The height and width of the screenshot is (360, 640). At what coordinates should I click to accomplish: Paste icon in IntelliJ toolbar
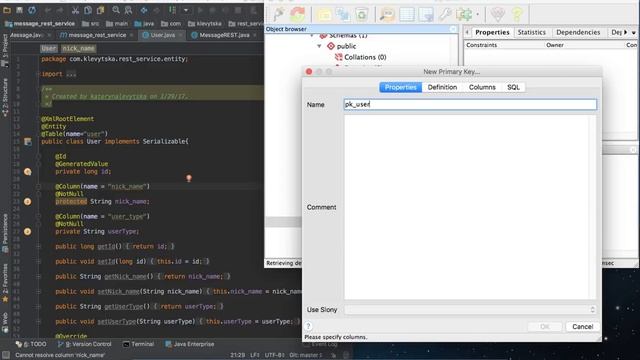coord(100,10)
